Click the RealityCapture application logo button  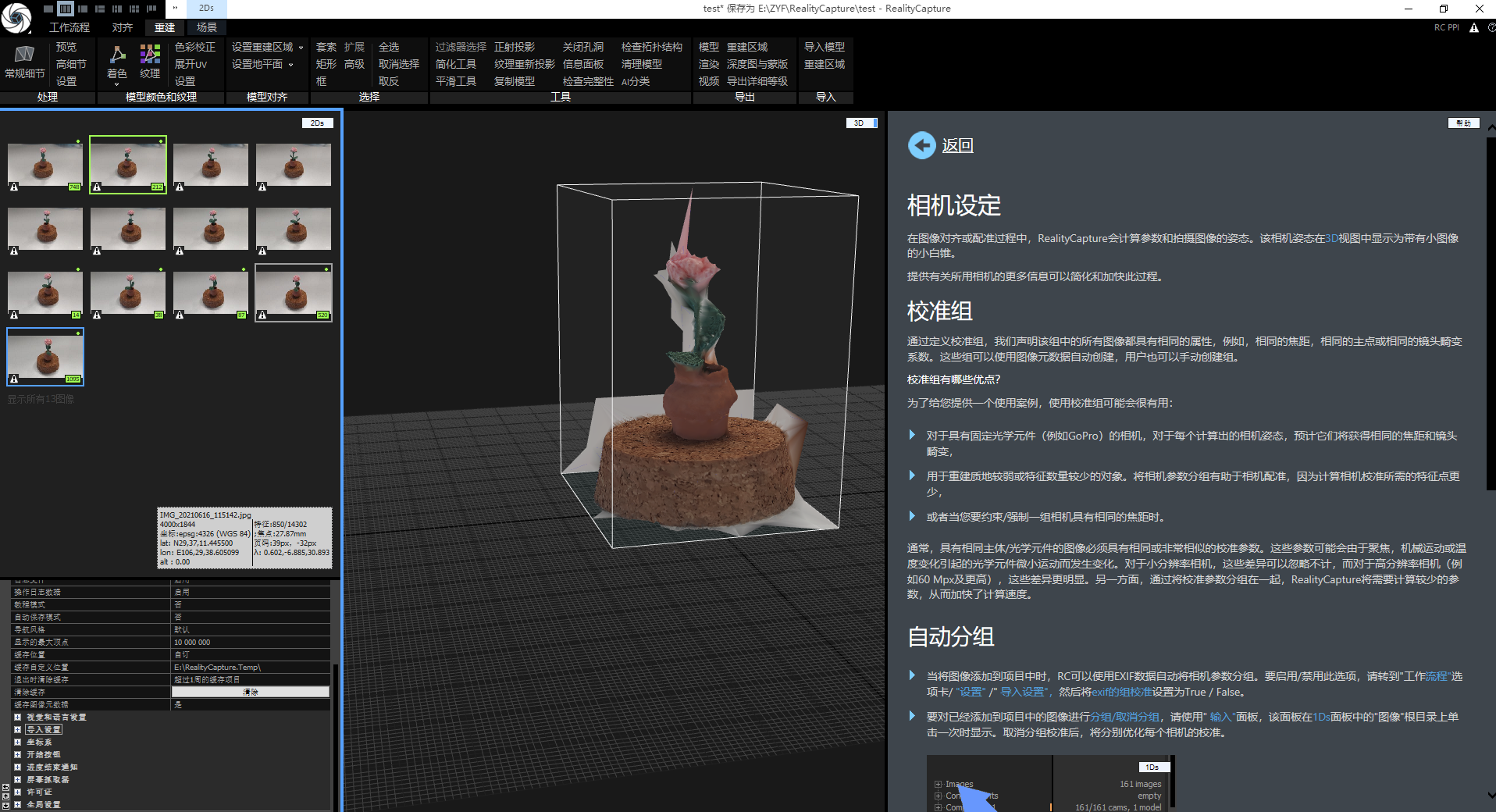(16, 17)
